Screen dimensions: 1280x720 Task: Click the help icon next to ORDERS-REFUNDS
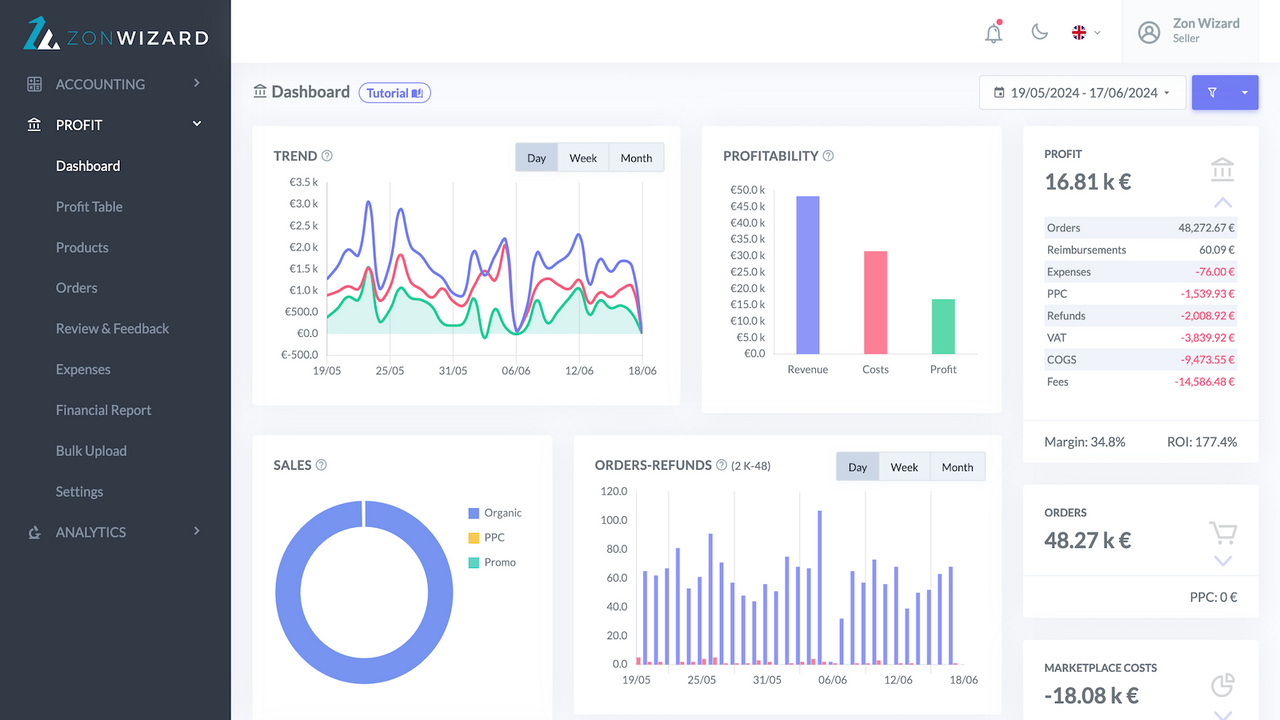click(721, 465)
